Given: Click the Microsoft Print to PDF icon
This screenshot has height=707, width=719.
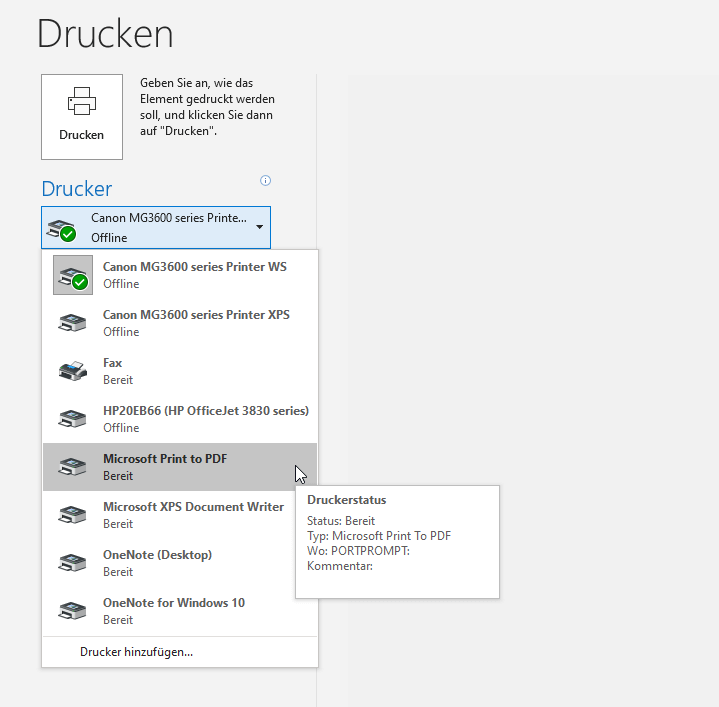Looking at the screenshot, I should point(72,467).
